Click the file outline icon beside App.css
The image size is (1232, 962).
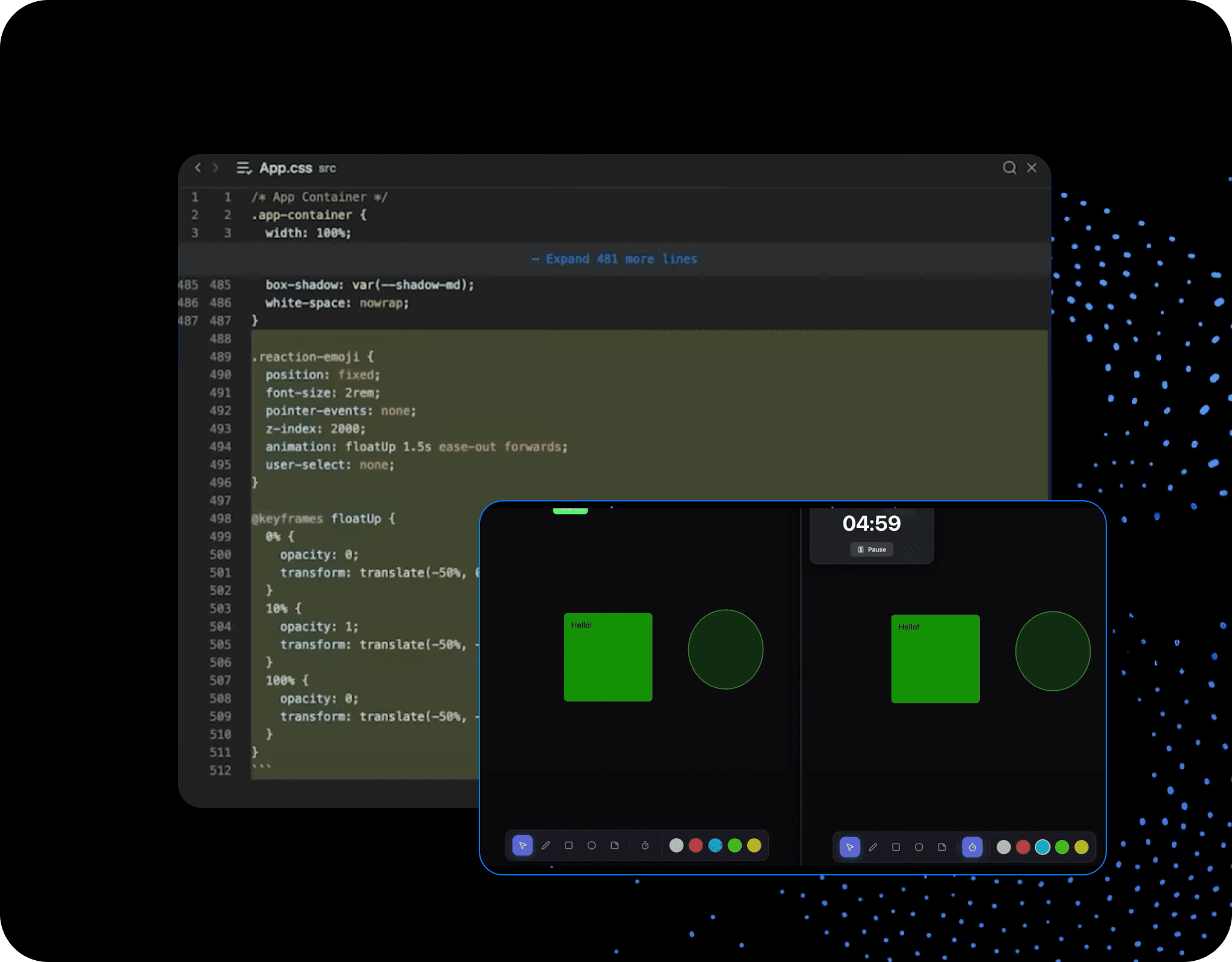coord(243,168)
